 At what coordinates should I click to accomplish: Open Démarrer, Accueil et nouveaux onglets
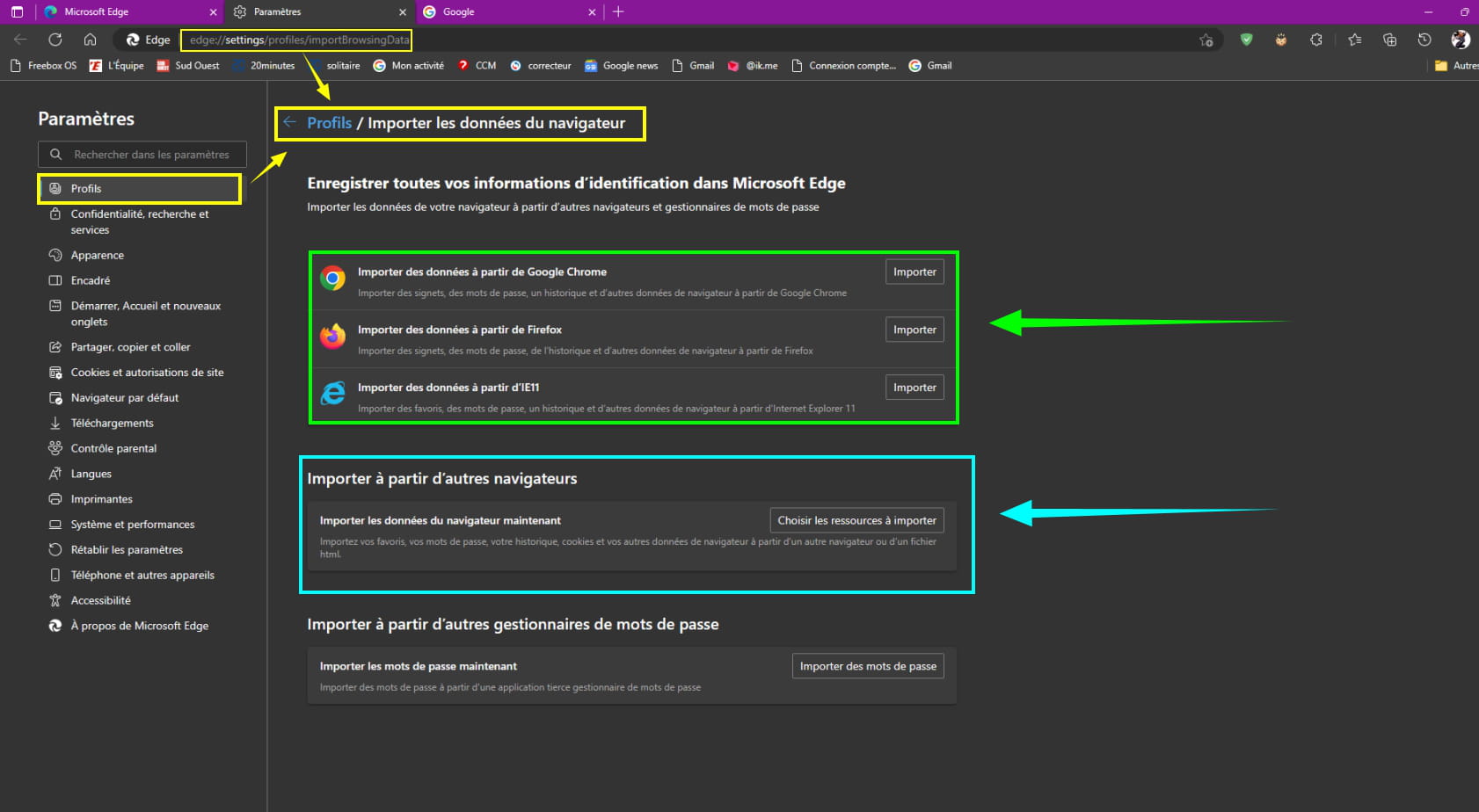141,314
